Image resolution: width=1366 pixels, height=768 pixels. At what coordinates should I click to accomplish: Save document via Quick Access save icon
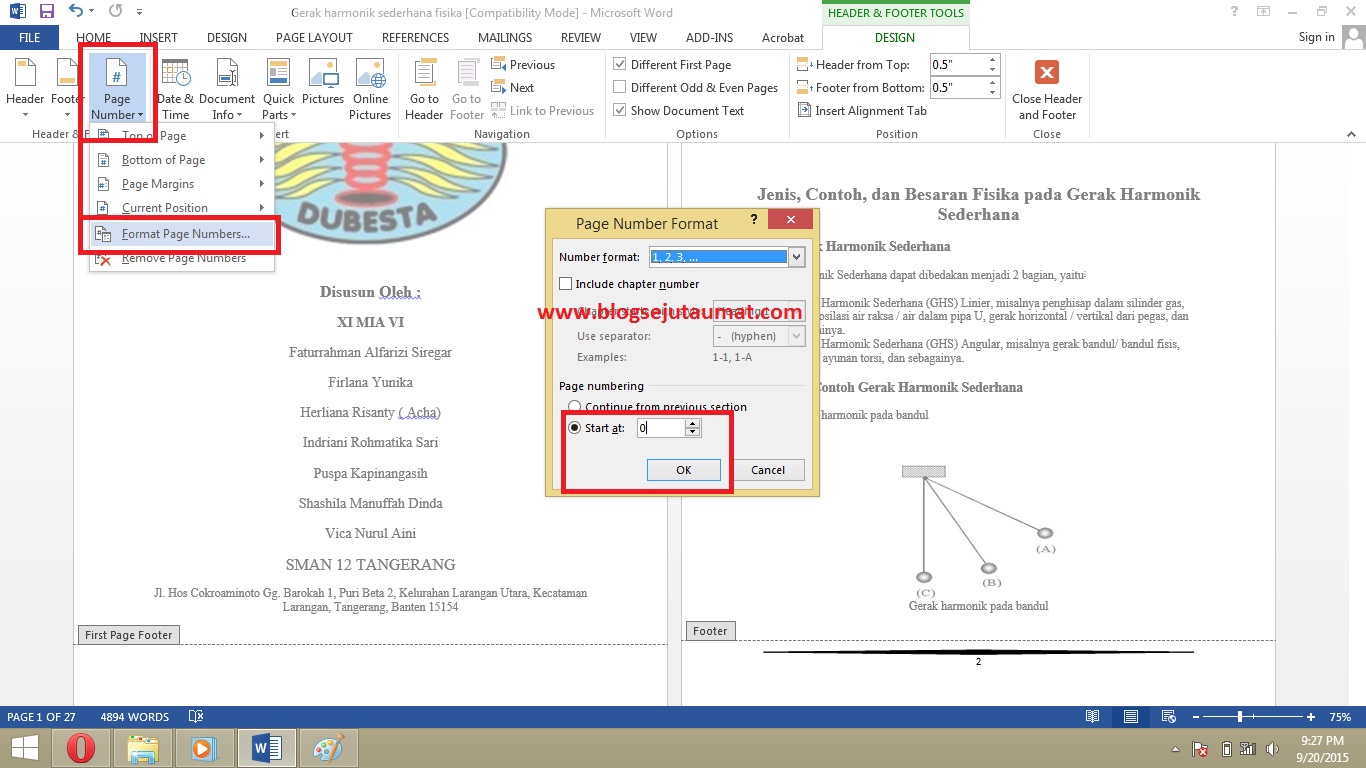tap(47, 12)
